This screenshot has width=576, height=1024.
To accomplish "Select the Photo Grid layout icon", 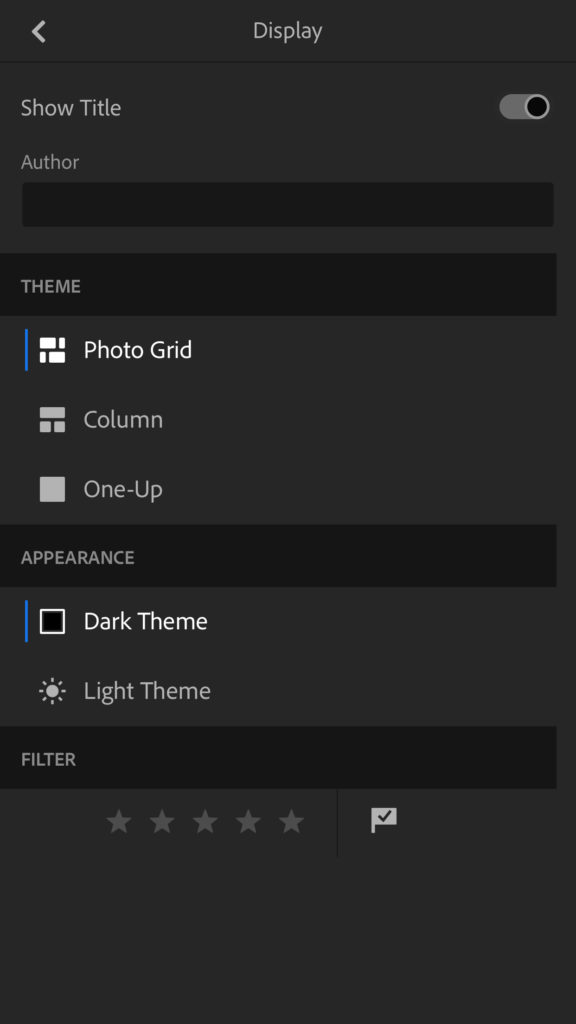I will [52, 350].
